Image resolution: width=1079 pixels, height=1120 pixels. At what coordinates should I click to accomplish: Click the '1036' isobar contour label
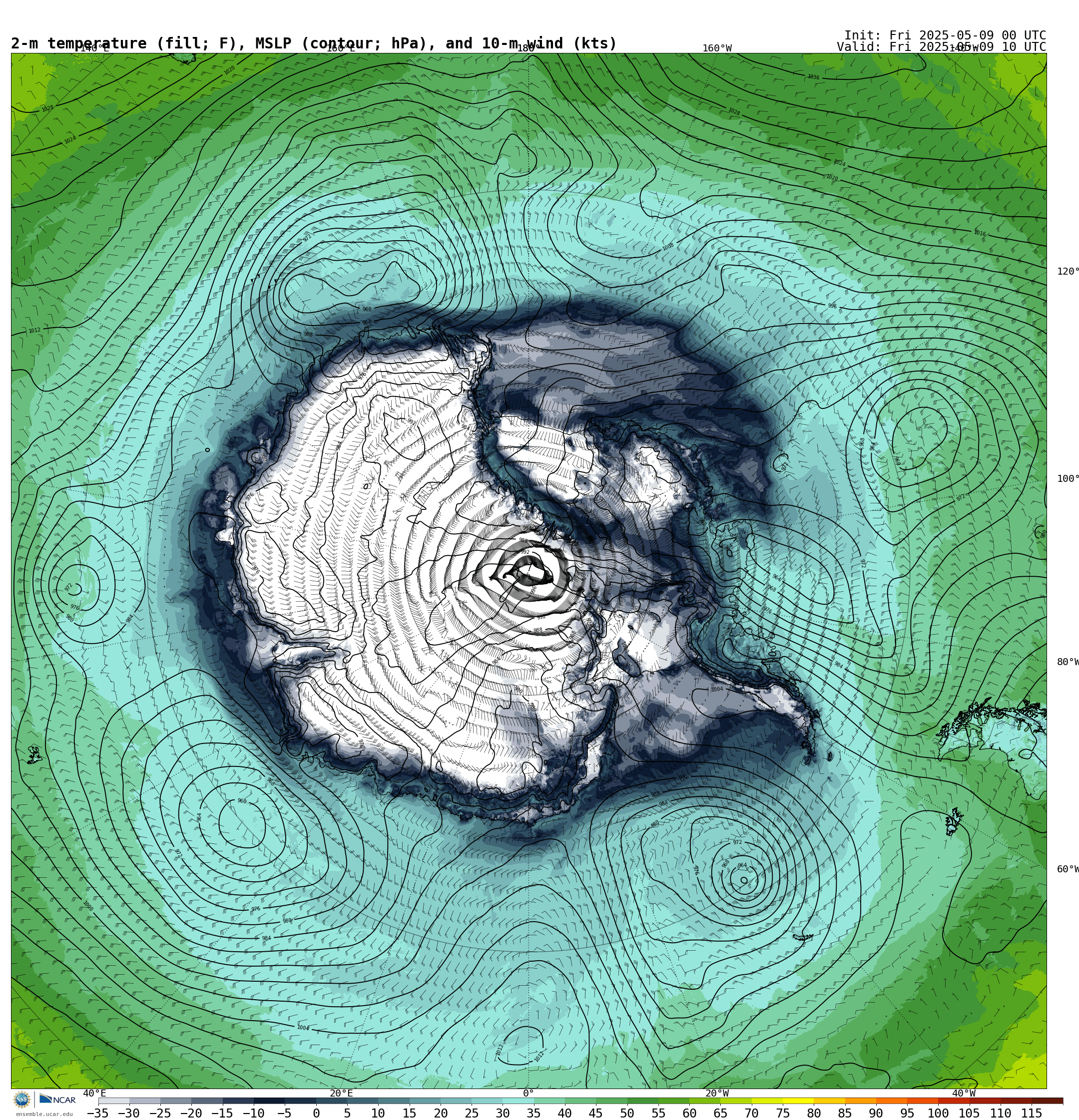[813, 77]
